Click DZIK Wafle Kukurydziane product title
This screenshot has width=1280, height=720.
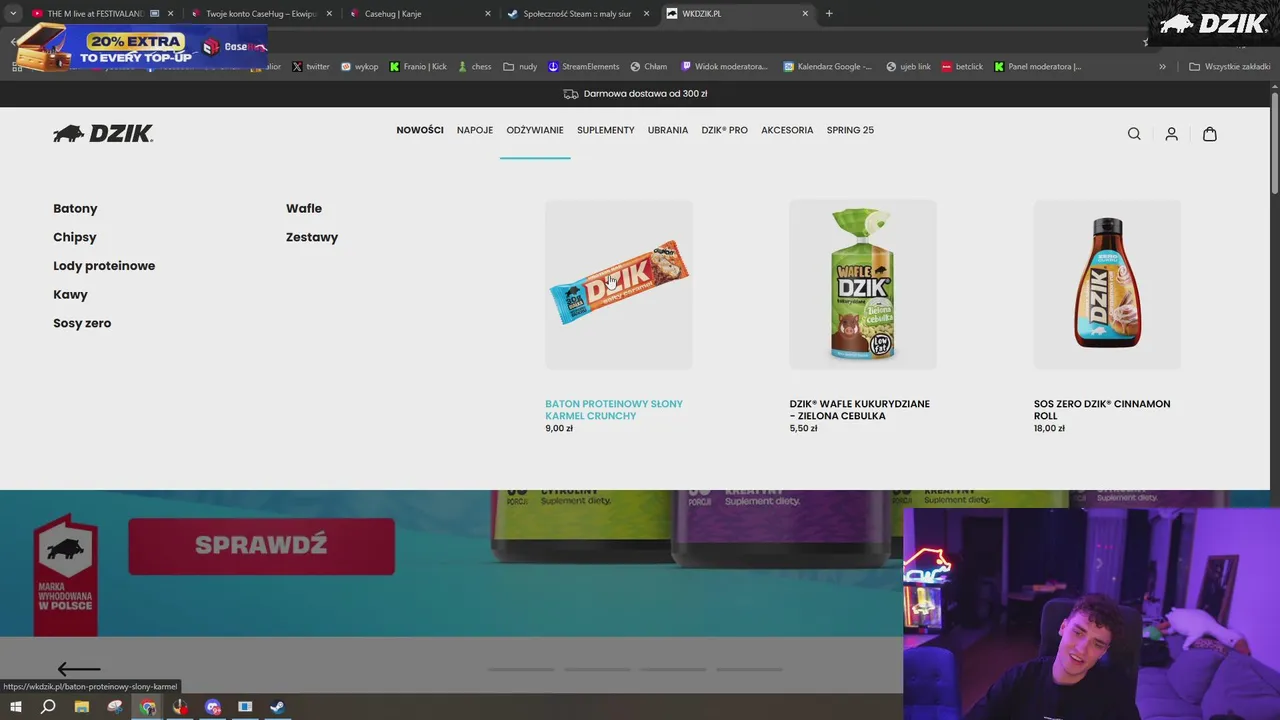(859, 410)
